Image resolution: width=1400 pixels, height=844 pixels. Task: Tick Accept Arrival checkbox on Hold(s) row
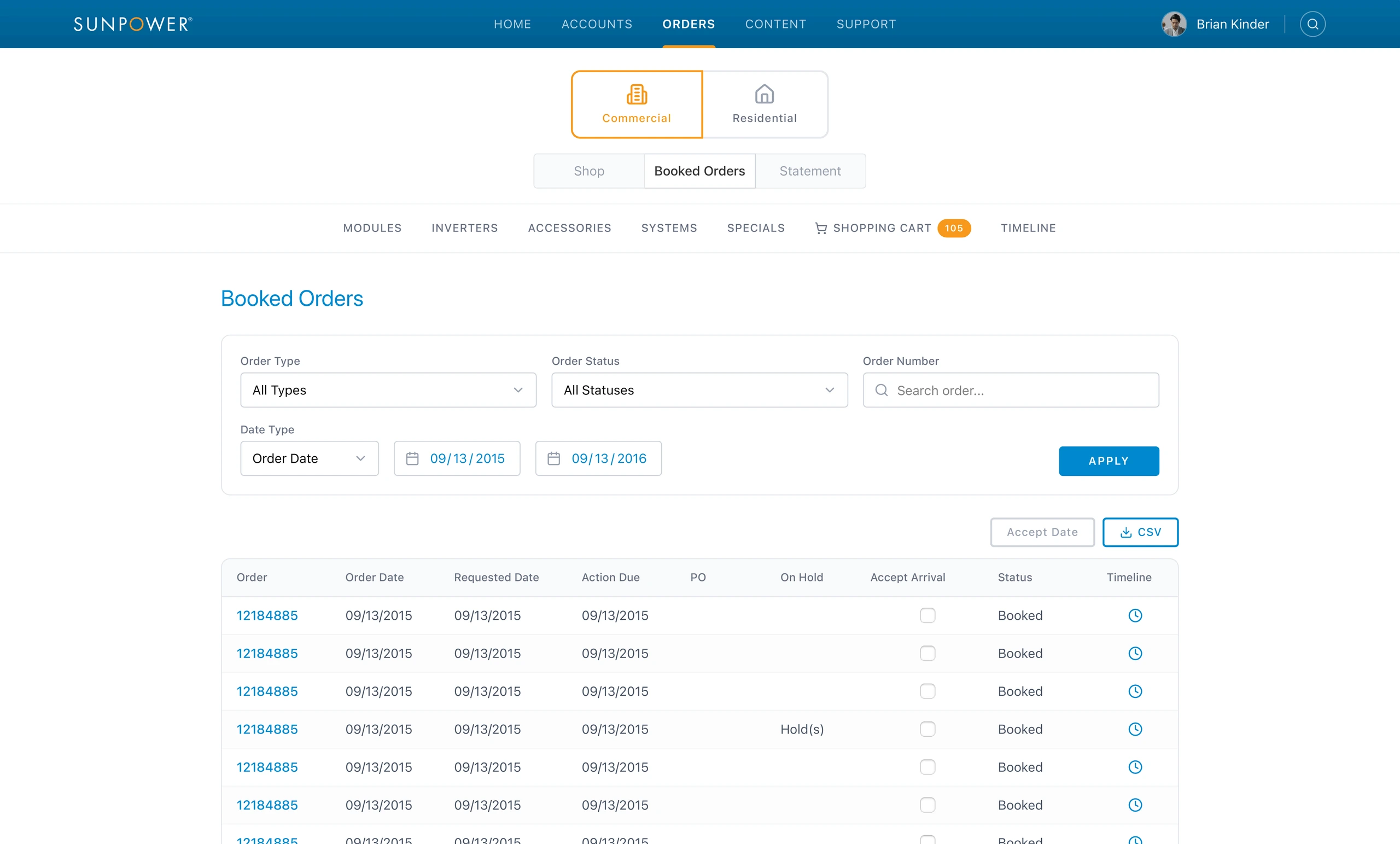click(x=927, y=729)
